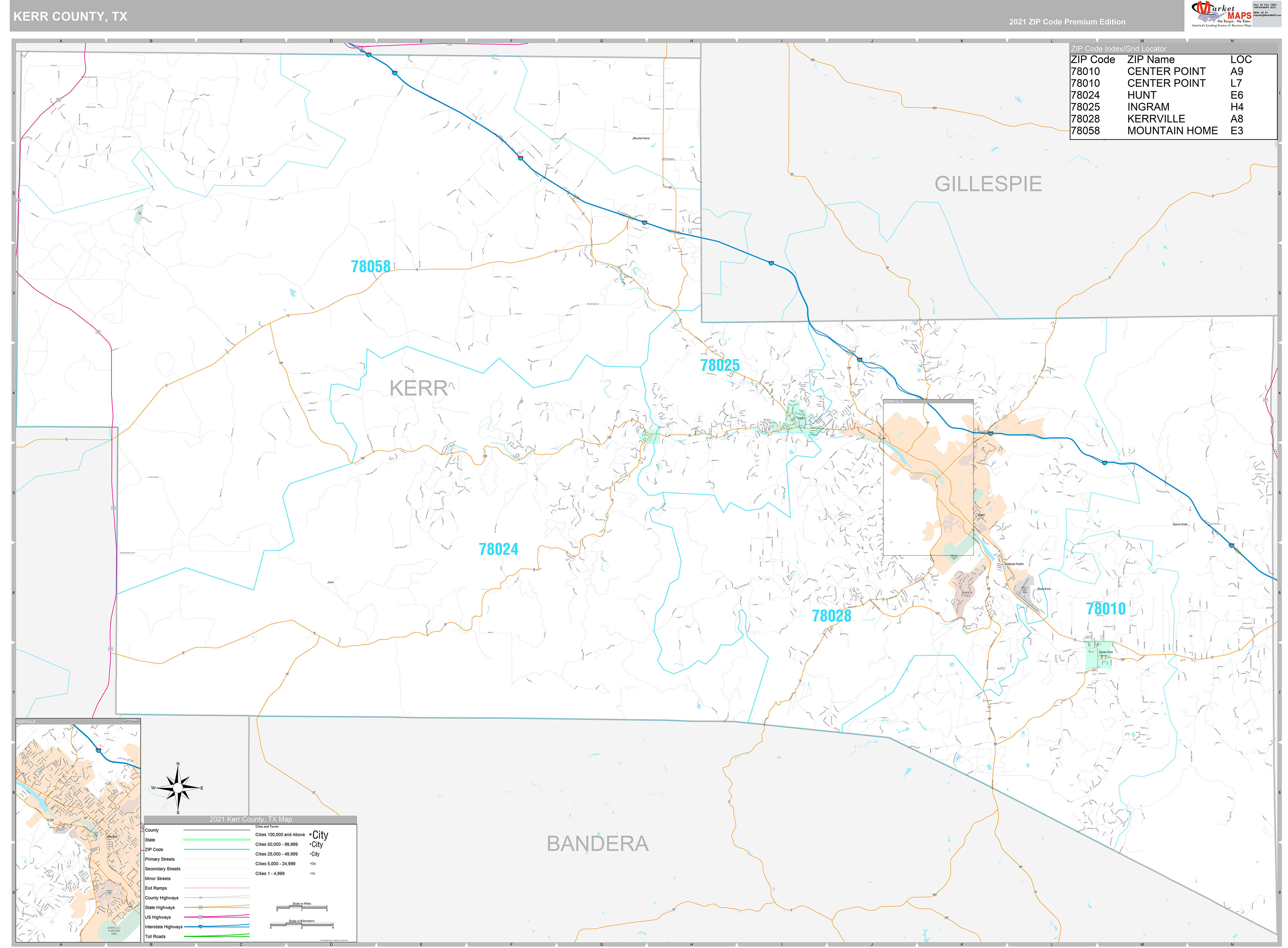Image resolution: width=1288 pixels, height=948 pixels.
Task: Click the green State line sample in legend
Action: [x=216, y=840]
